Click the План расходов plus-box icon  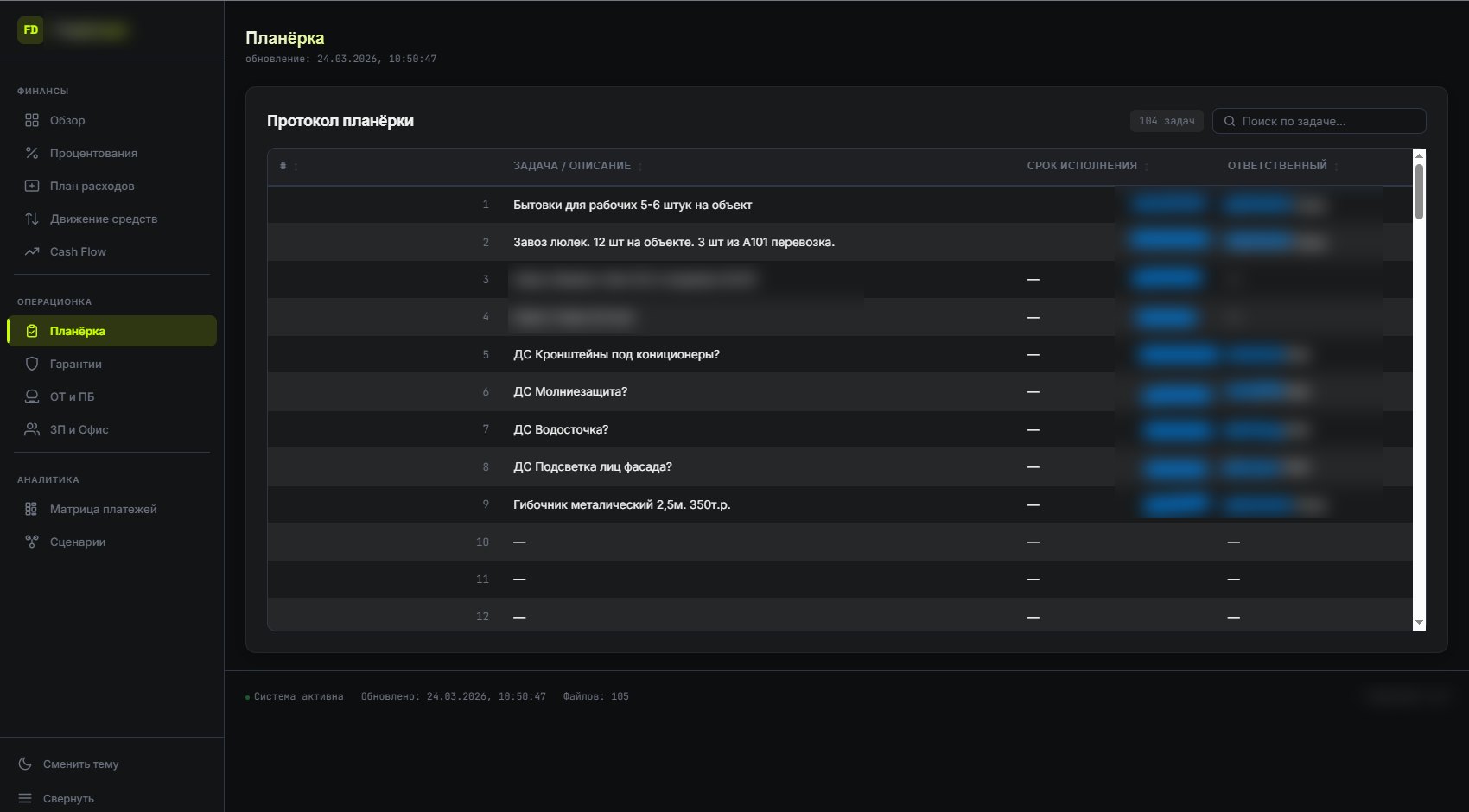(32, 186)
